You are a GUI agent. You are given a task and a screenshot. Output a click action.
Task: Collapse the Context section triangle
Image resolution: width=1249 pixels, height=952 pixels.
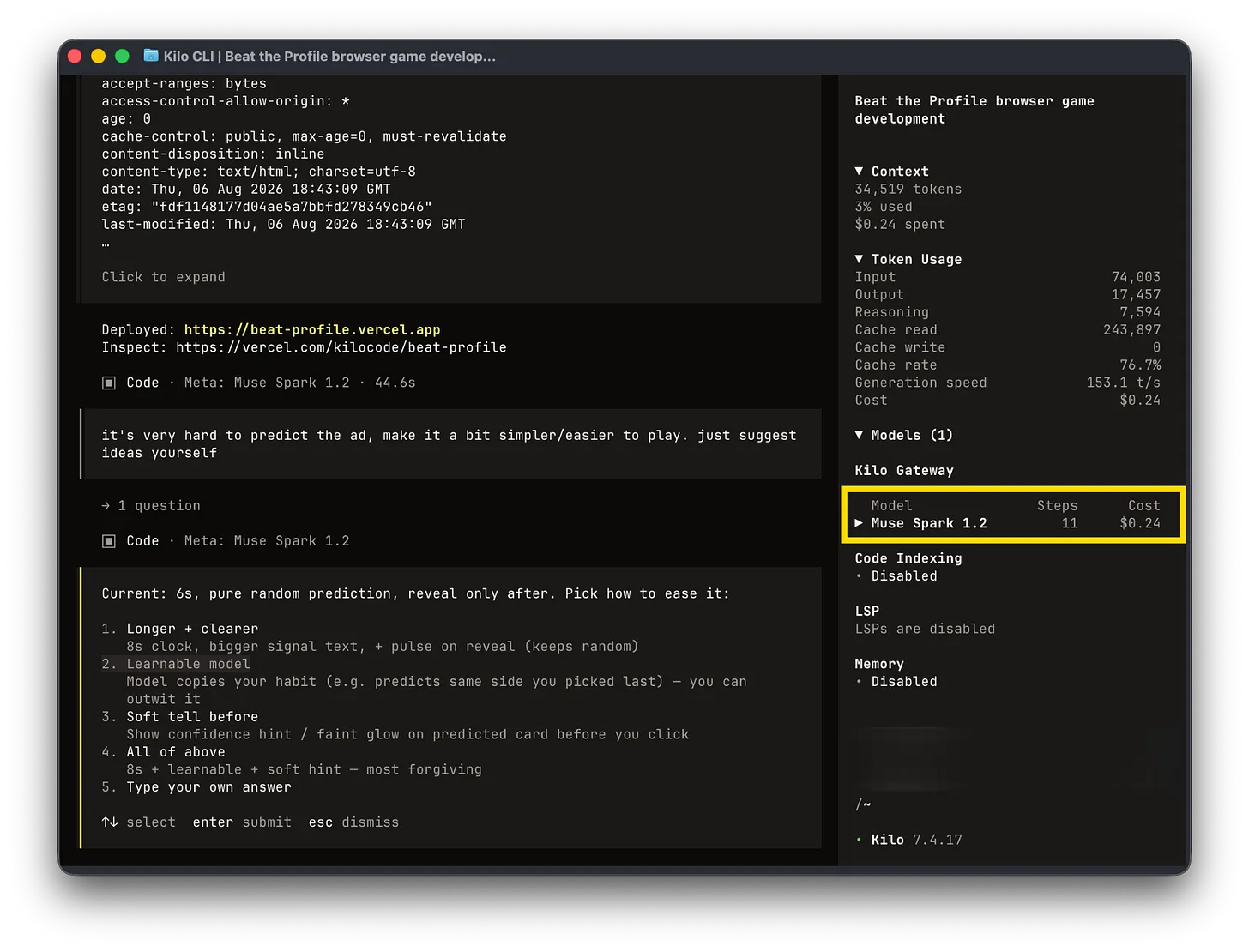point(859,172)
